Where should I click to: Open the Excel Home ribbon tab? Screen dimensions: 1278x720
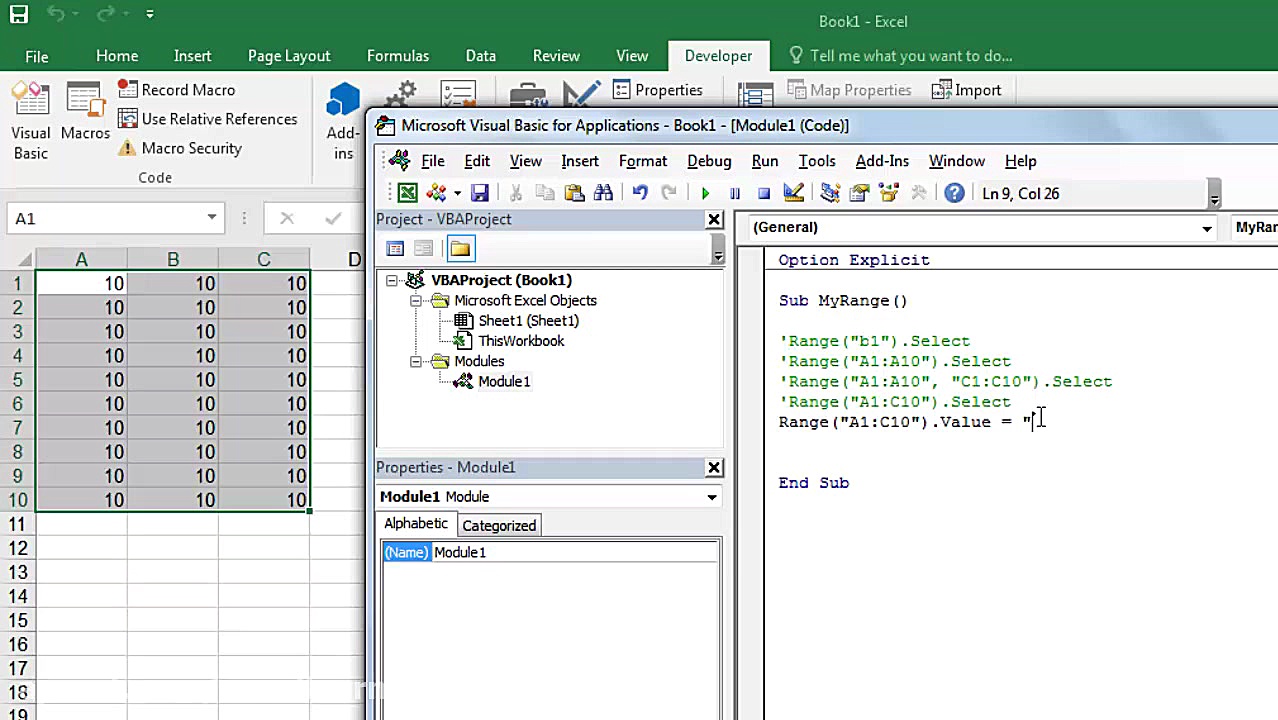pyautogui.click(x=117, y=56)
